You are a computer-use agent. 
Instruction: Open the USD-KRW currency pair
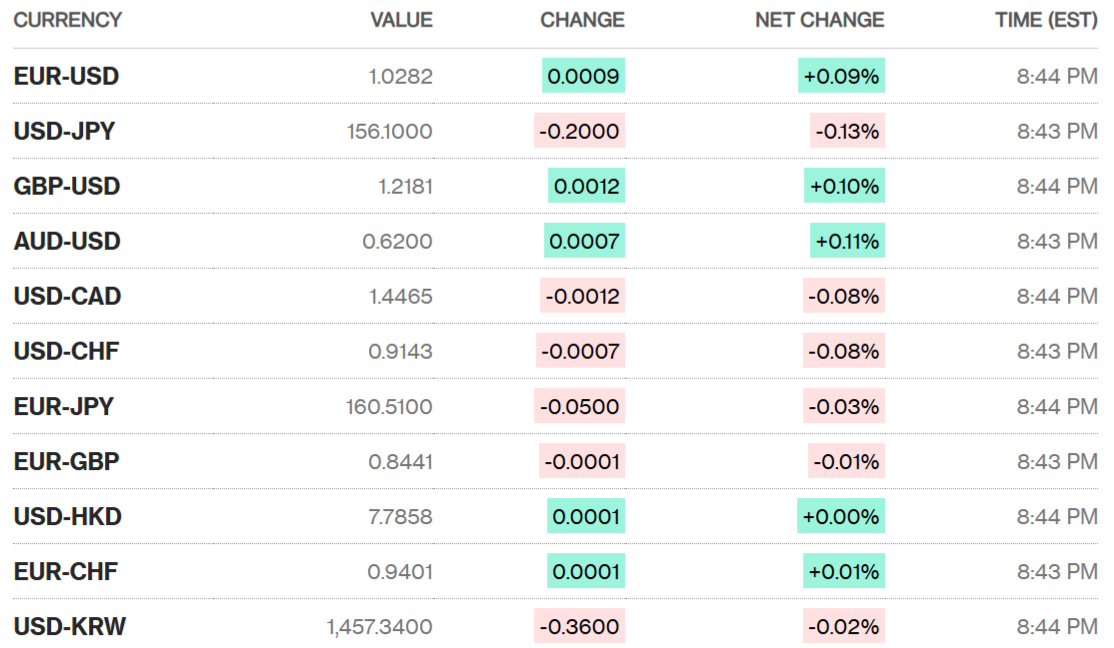coord(70,627)
